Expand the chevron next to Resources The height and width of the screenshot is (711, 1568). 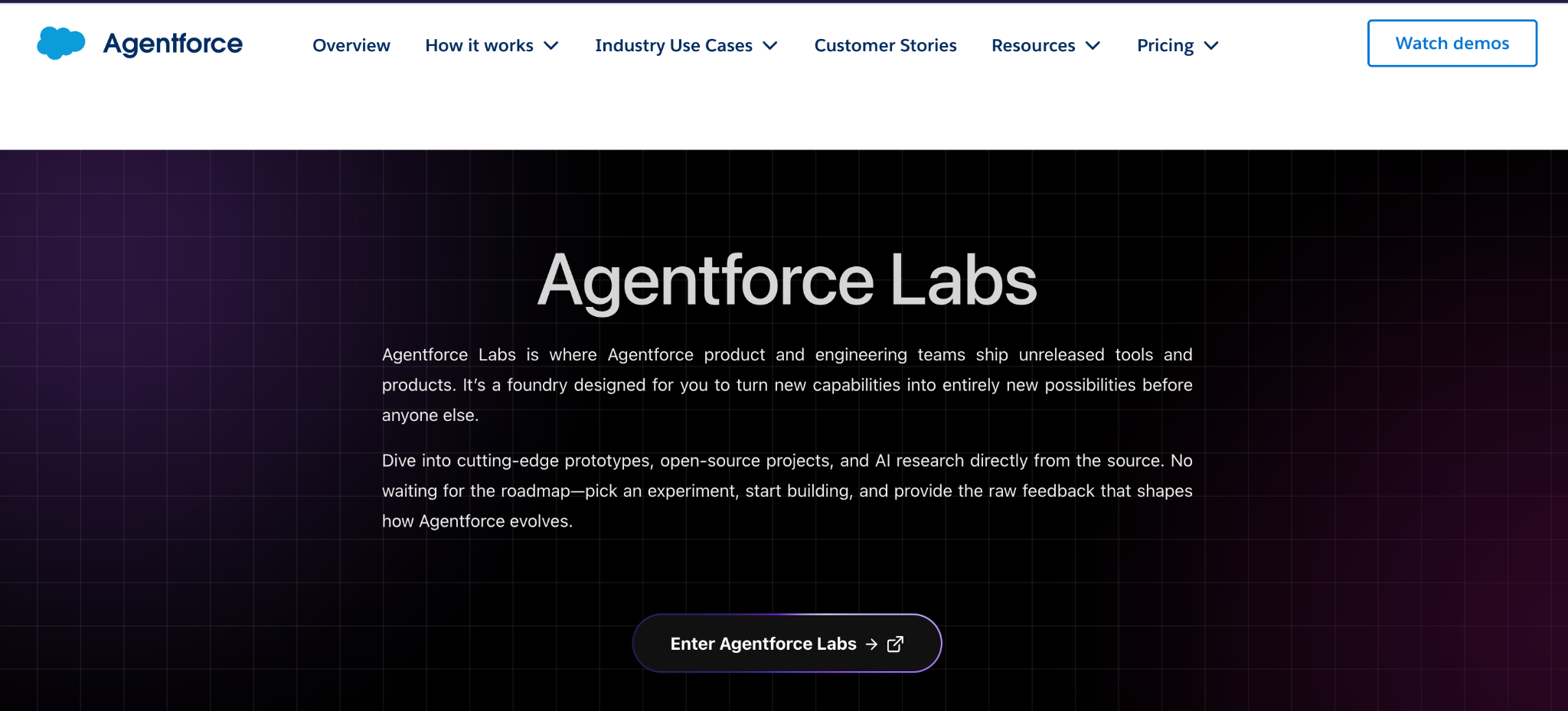(1093, 46)
